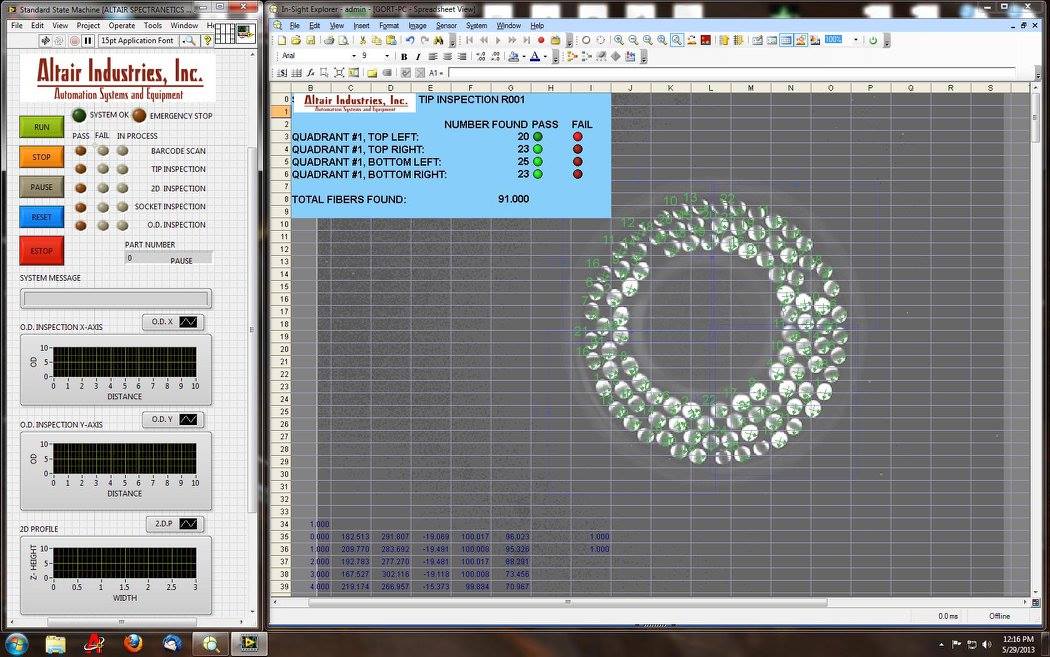
Task: Click the Insert Function fx icon
Action: (x=311, y=72)
